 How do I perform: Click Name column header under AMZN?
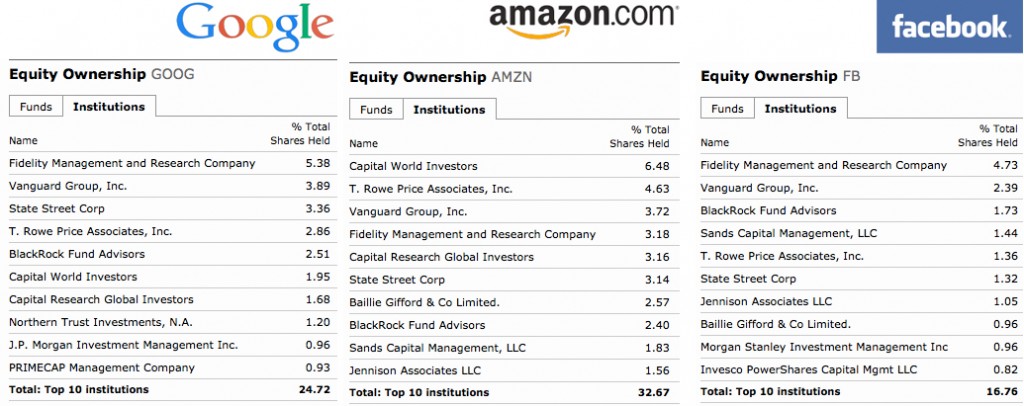[363, 143]
